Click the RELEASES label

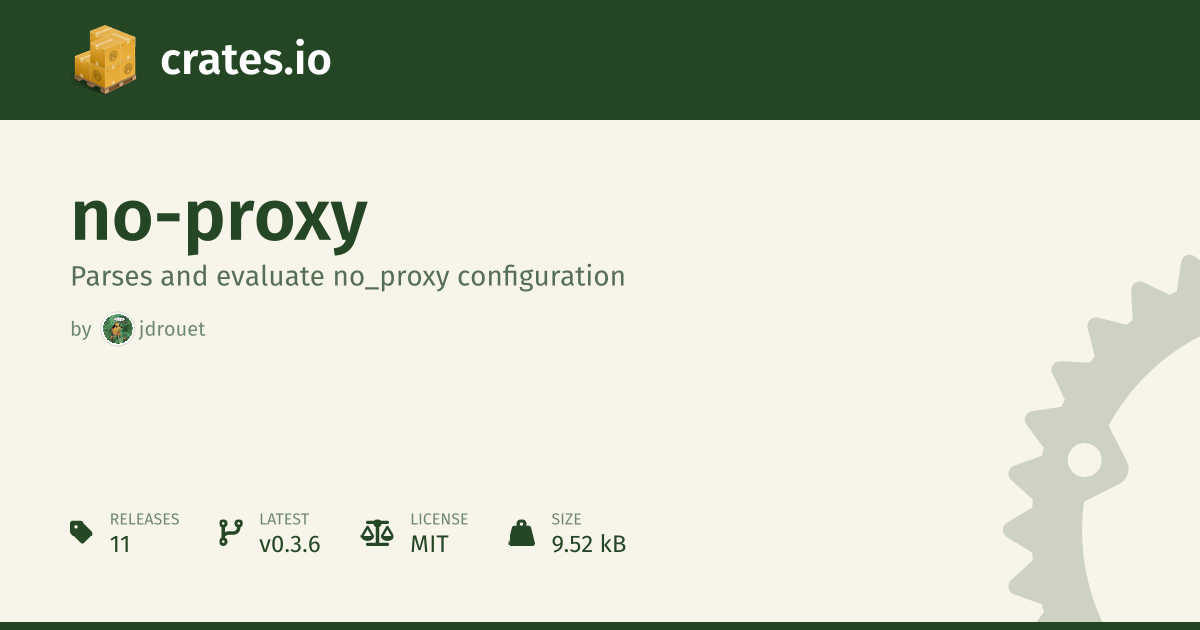click(x=144, y=520)
